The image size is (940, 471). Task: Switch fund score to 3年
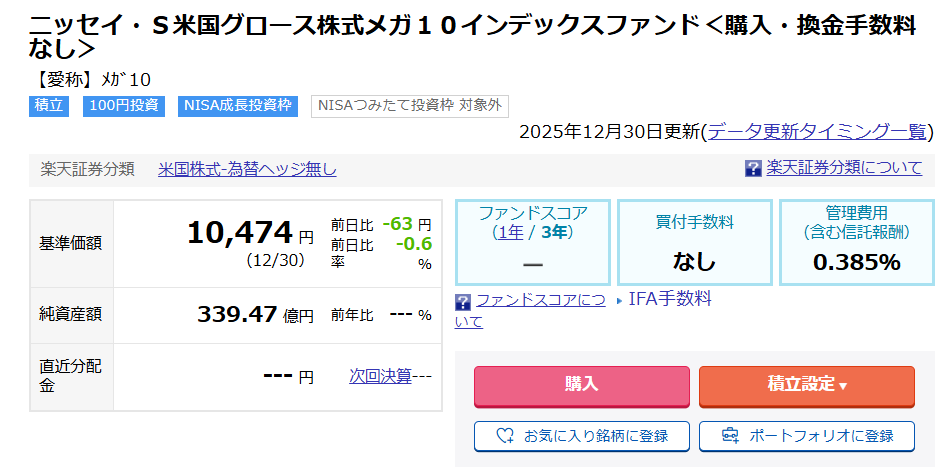(555, 232)
